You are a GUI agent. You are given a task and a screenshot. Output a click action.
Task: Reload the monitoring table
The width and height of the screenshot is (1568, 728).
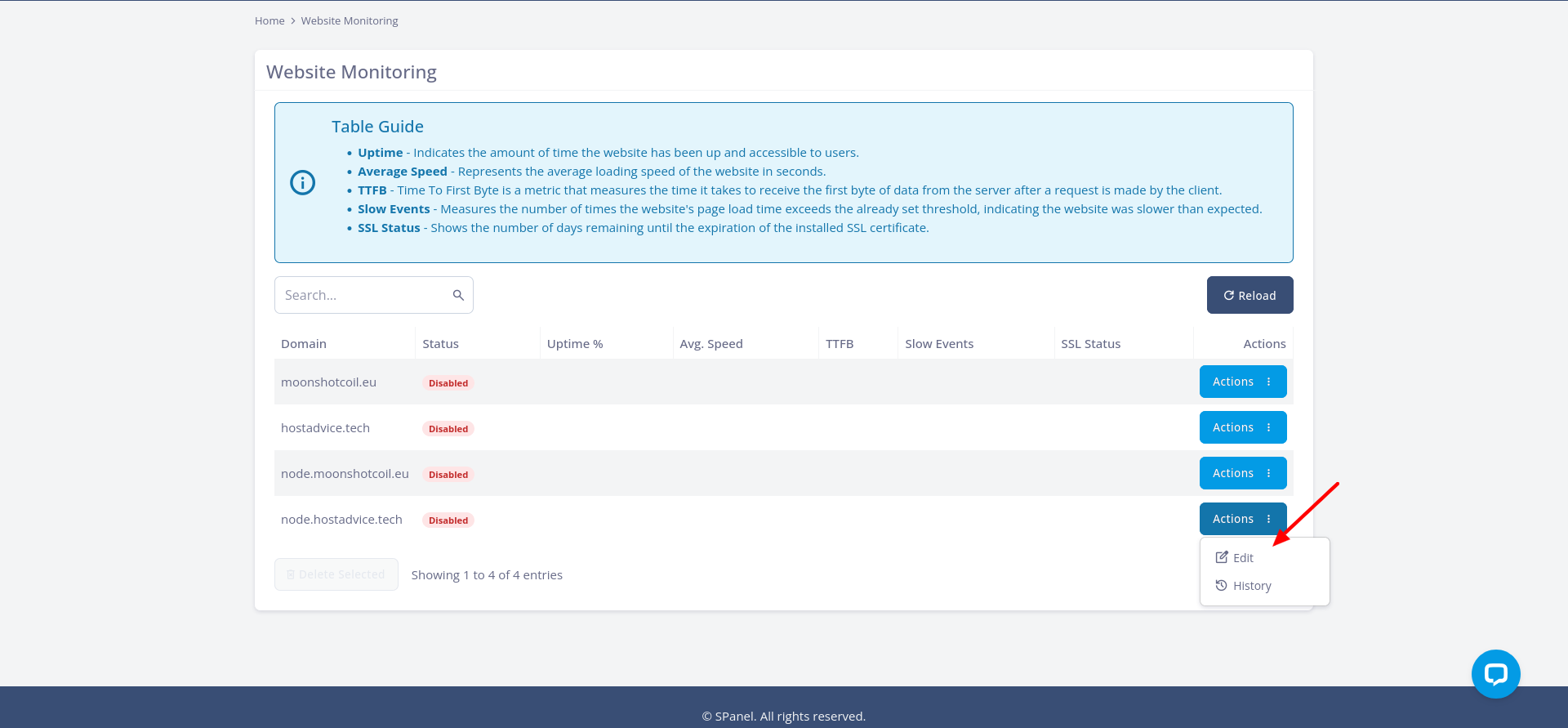(1249, 295)
